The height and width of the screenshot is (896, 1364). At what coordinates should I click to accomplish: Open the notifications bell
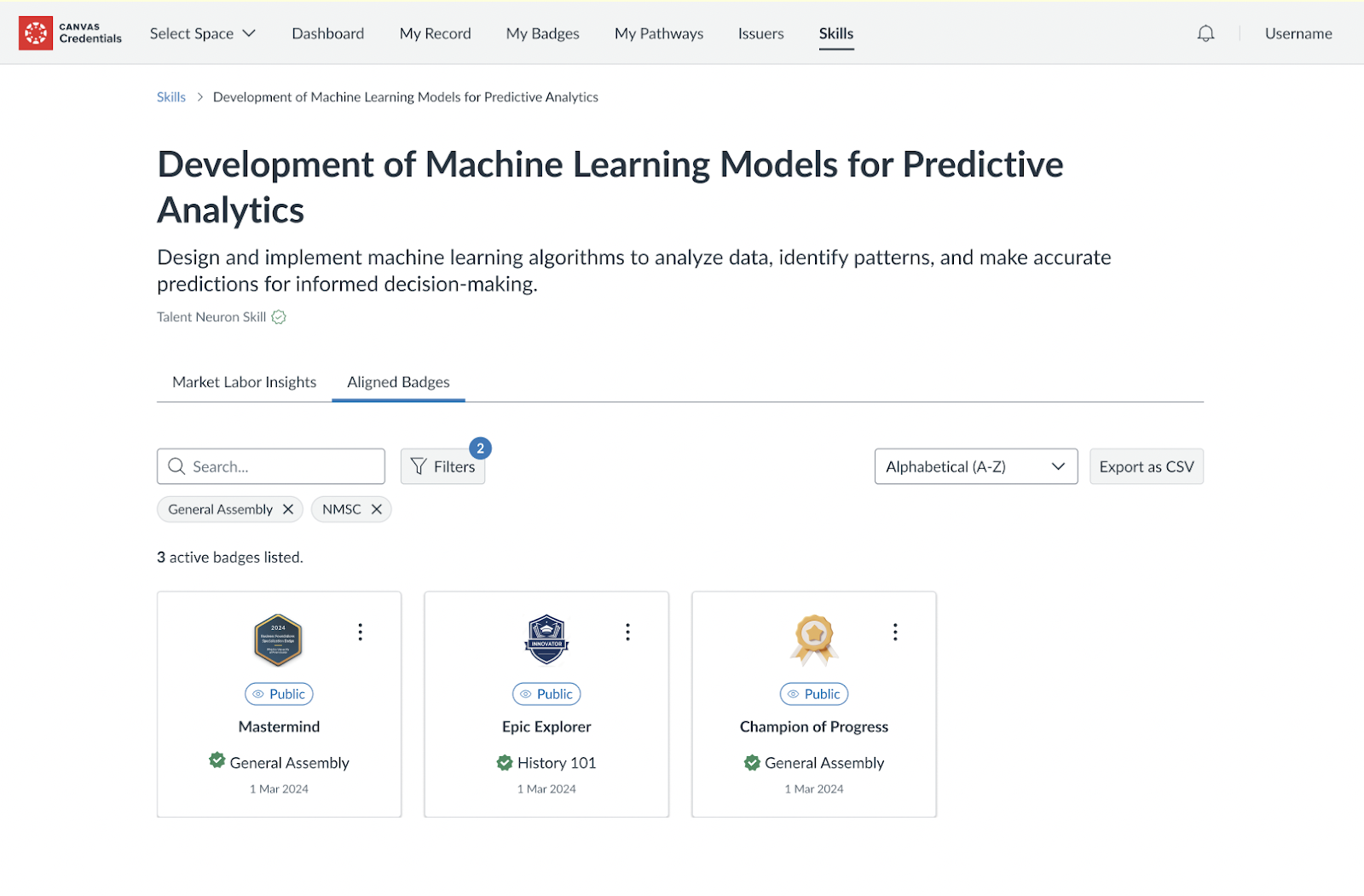click(x=1205, y=33)
